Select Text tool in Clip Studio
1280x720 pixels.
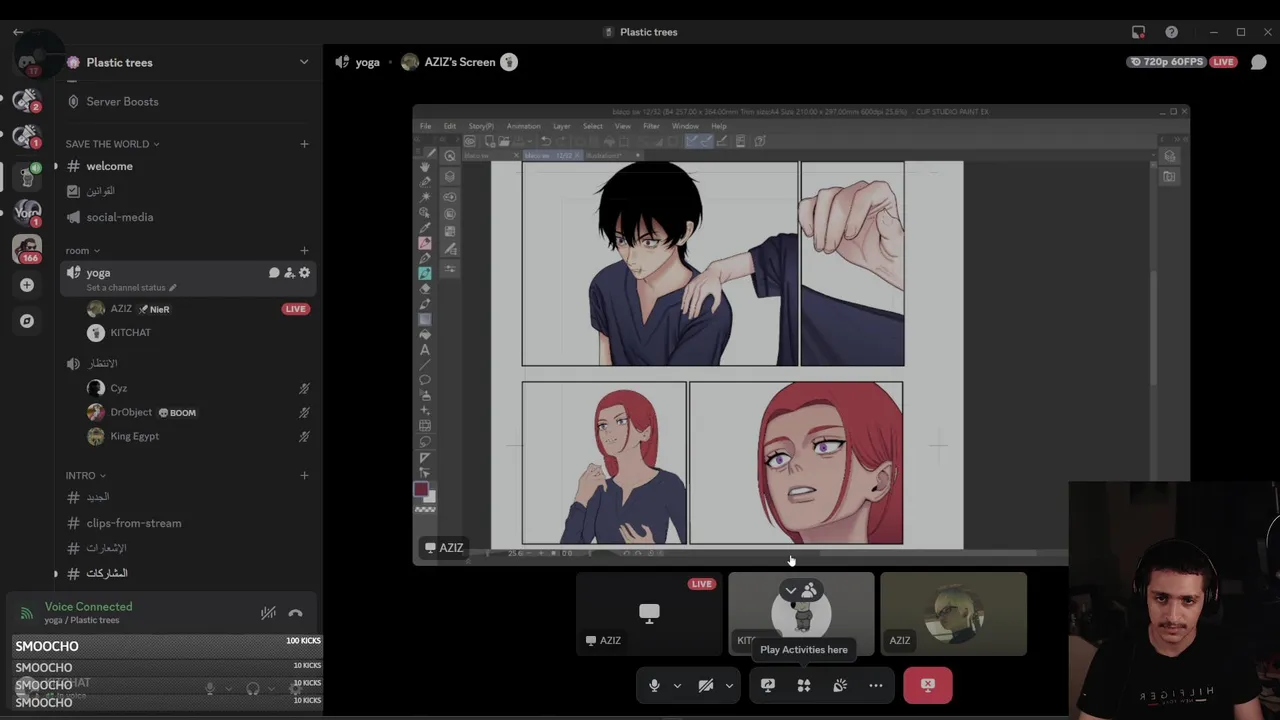tap(425, 349)
